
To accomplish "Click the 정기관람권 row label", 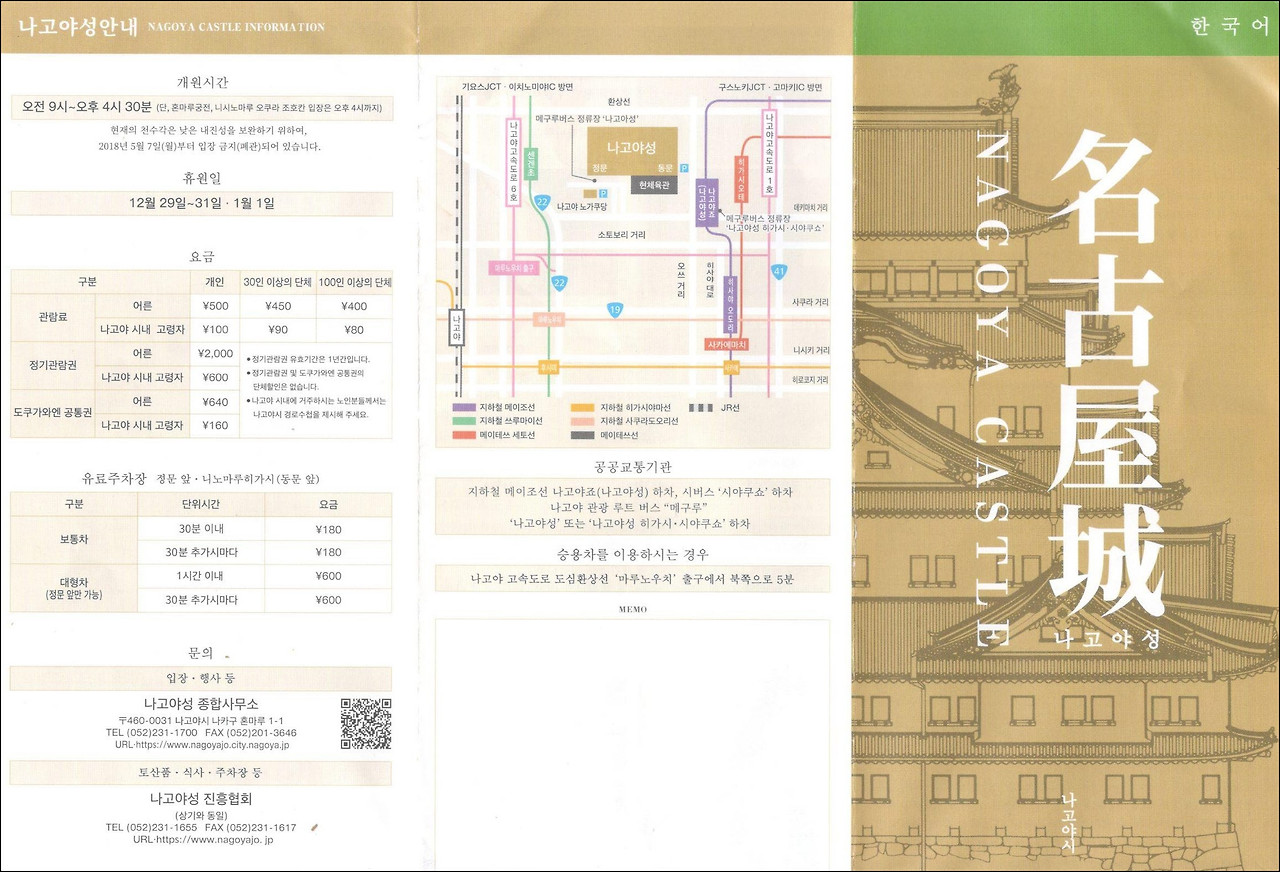I will [x=52, y=365].
